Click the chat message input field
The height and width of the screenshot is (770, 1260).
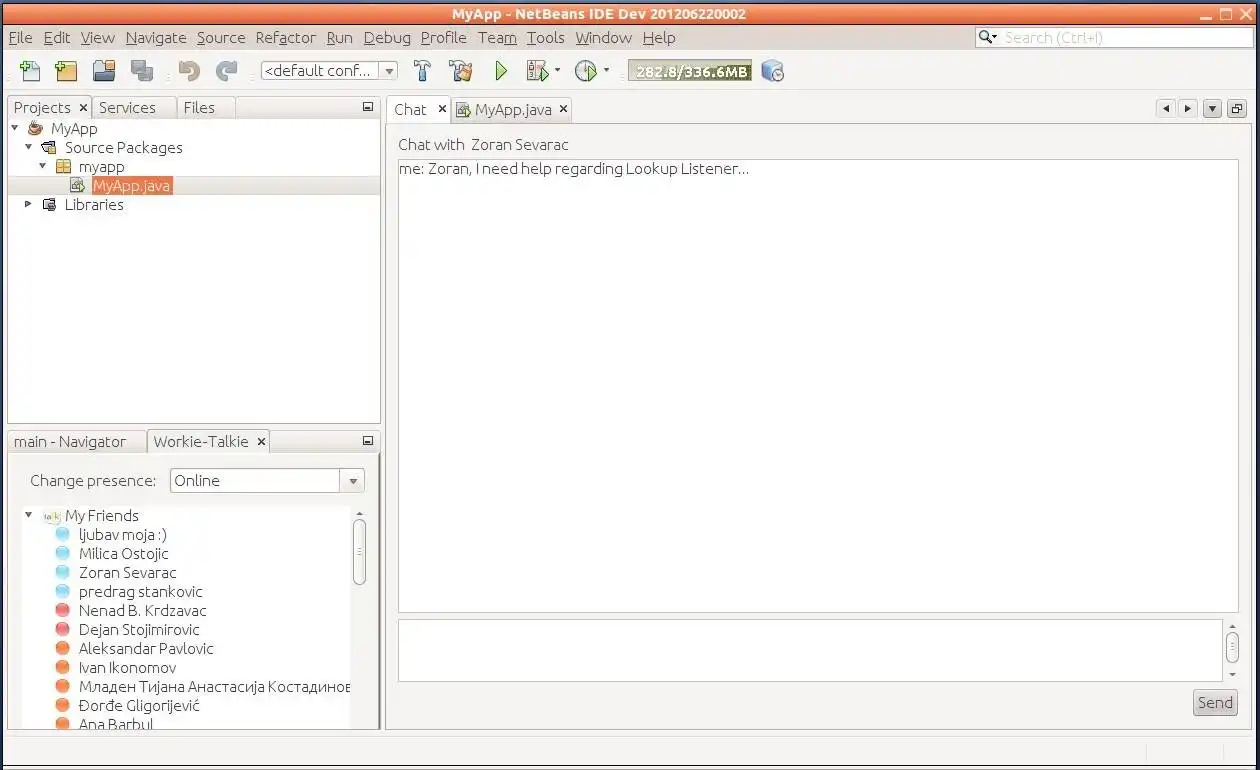810,651
